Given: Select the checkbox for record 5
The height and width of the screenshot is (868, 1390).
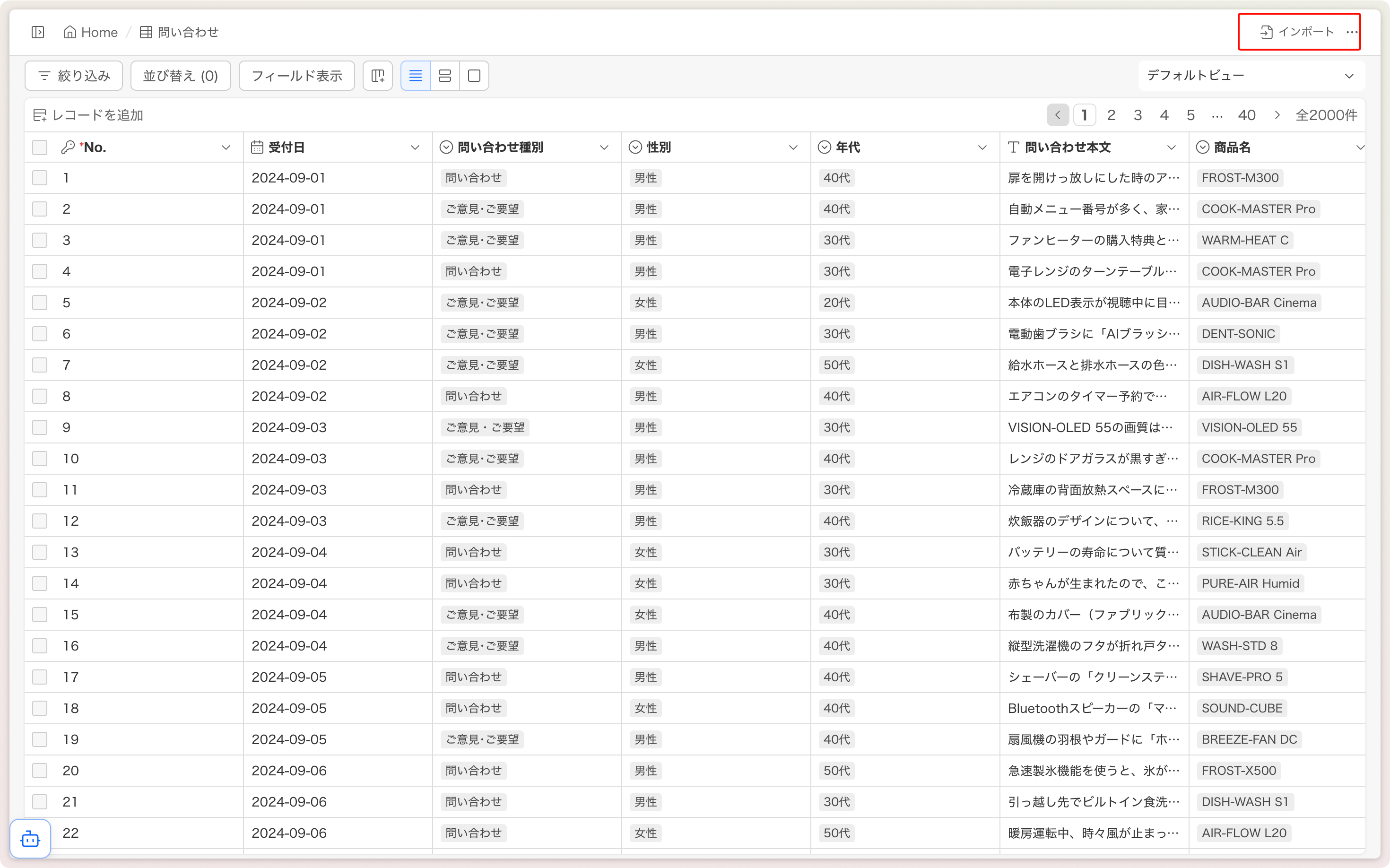Looking at the screenshot, I should [x=40, y=303].
